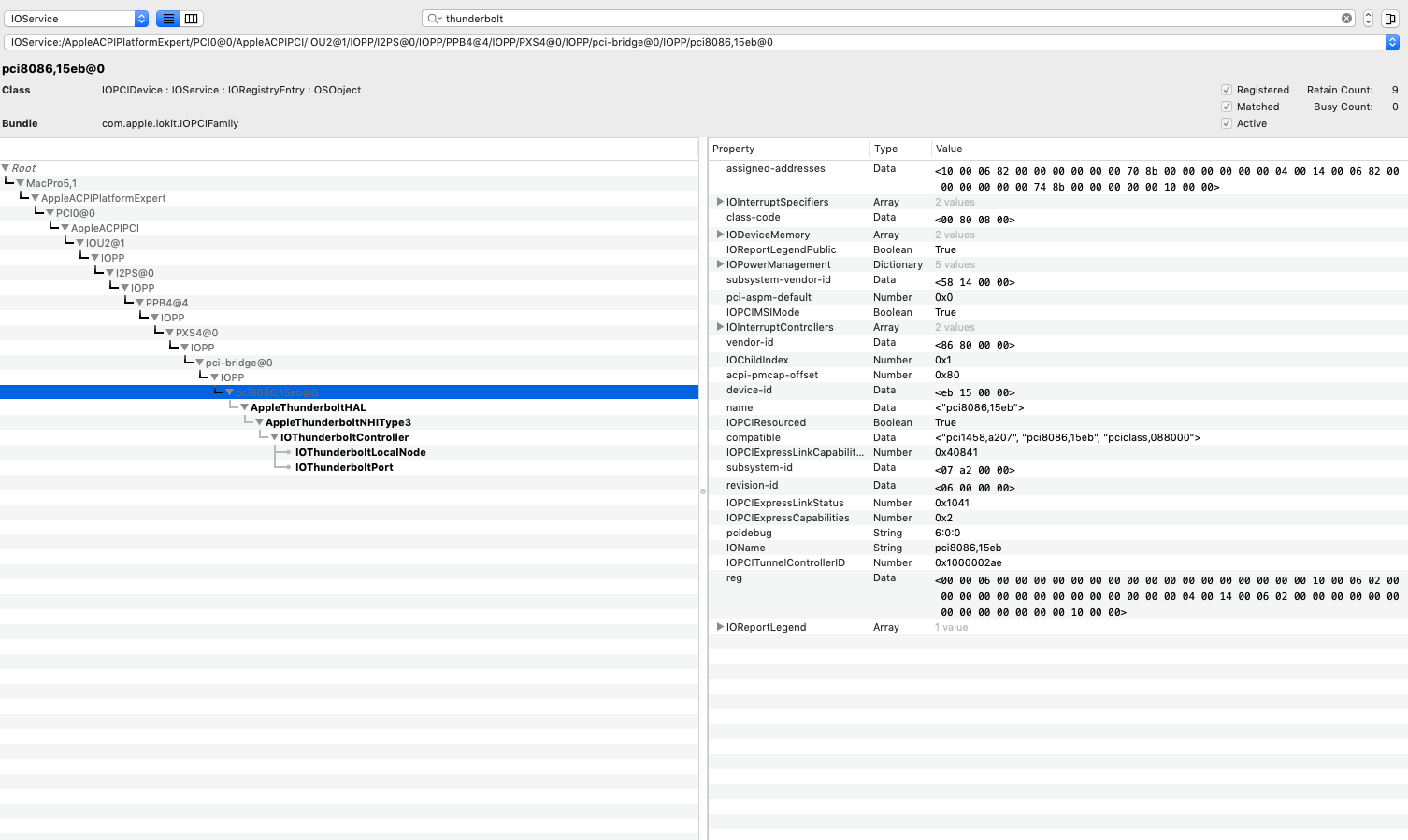Sort by the Property column header
Viewport: 1408px width, 840px height.
point(789,149)
